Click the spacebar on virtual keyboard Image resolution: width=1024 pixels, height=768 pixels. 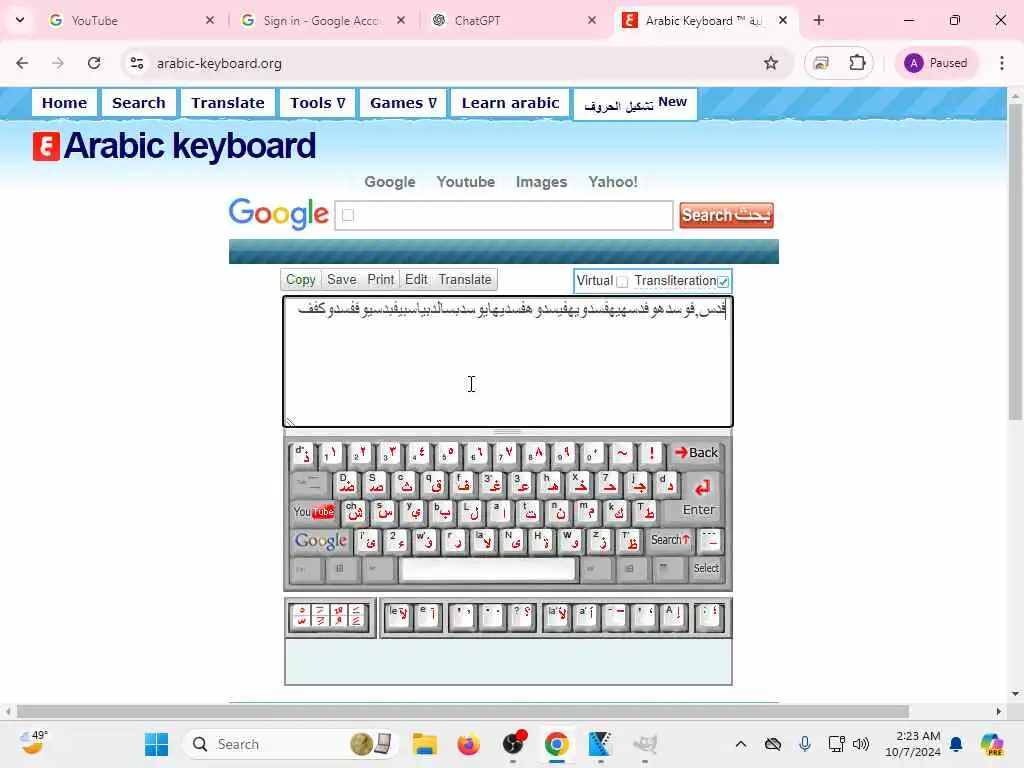(487, 569)
